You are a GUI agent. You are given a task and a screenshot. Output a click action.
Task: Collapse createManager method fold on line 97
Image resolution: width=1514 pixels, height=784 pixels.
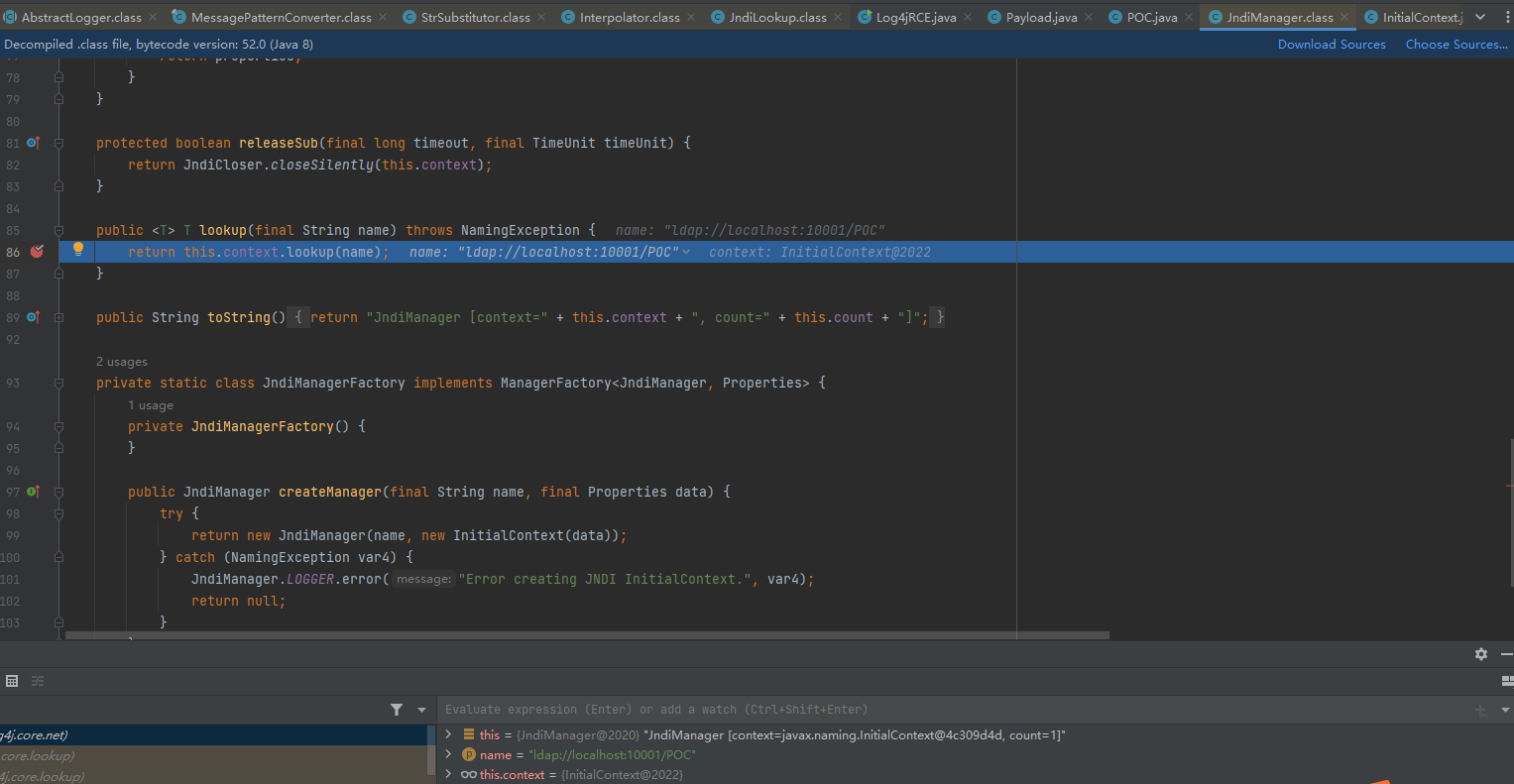tap(58, 492)
